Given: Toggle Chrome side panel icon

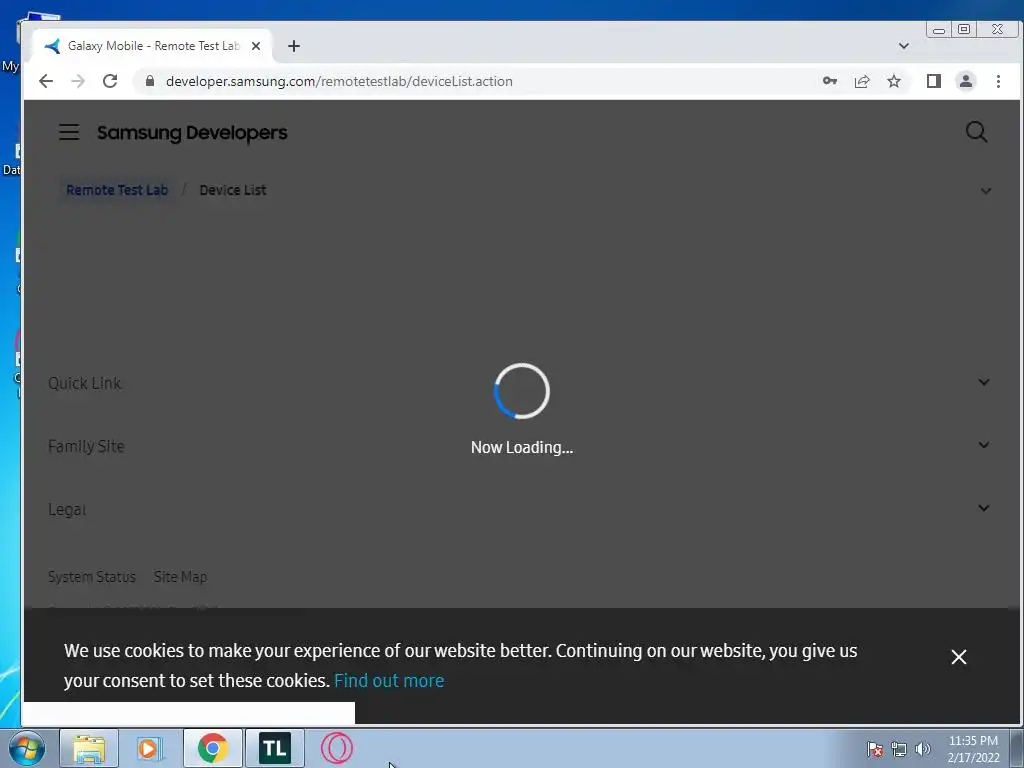Looking at the screenshot, I should (x=934, y=81).
